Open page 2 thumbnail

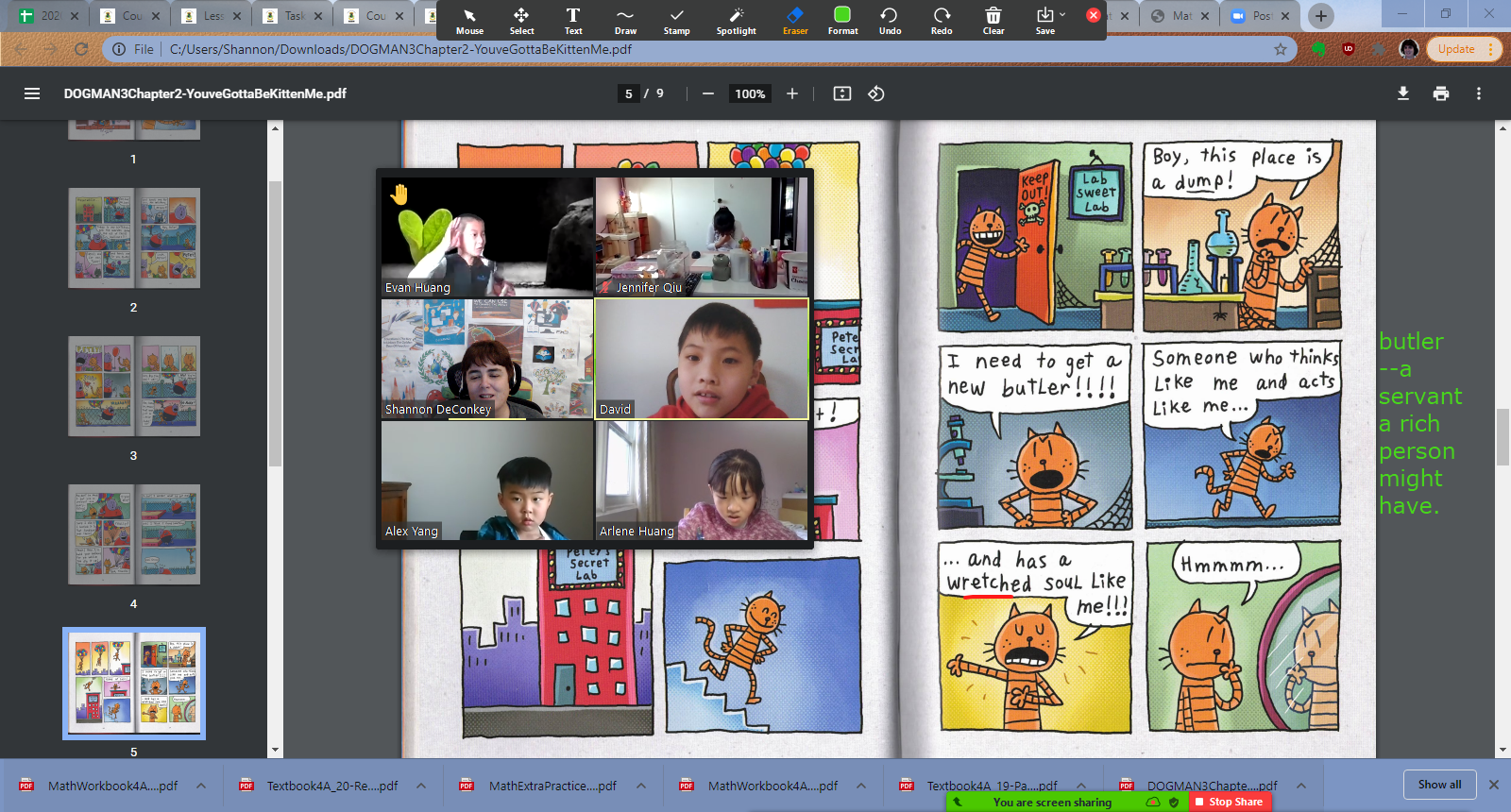click(134, 238)
